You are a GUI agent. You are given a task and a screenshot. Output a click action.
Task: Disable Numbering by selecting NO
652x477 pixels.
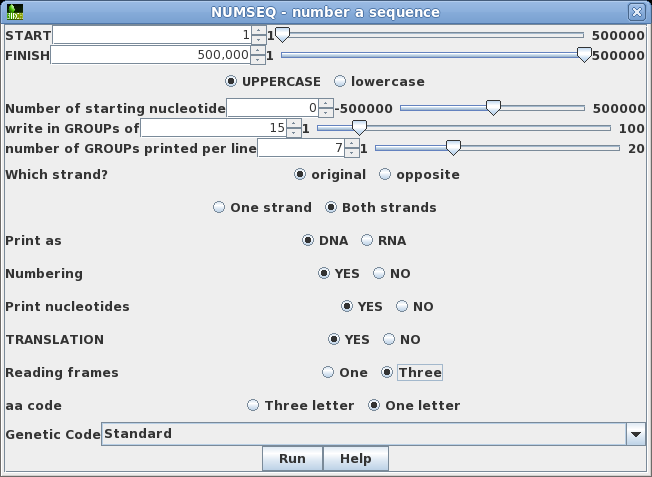tap(379, 273)
